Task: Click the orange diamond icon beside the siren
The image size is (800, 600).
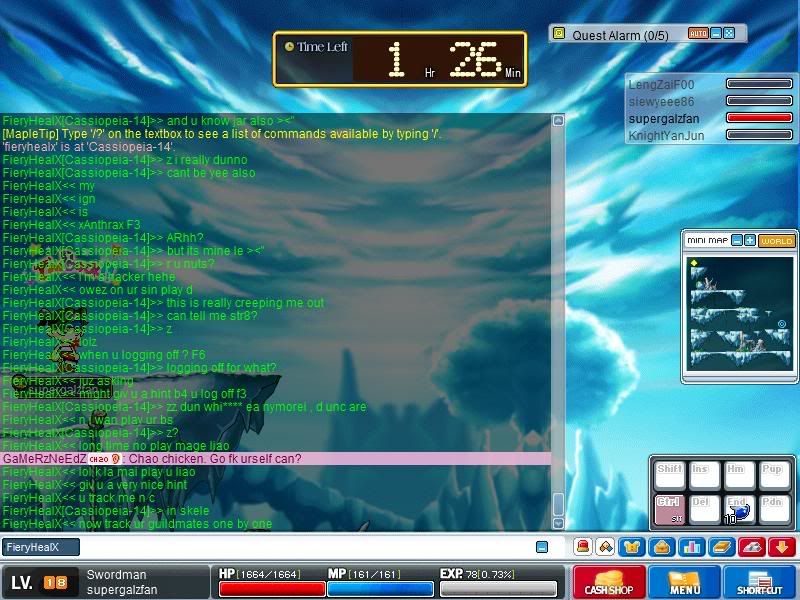Action: pos(606,547)
